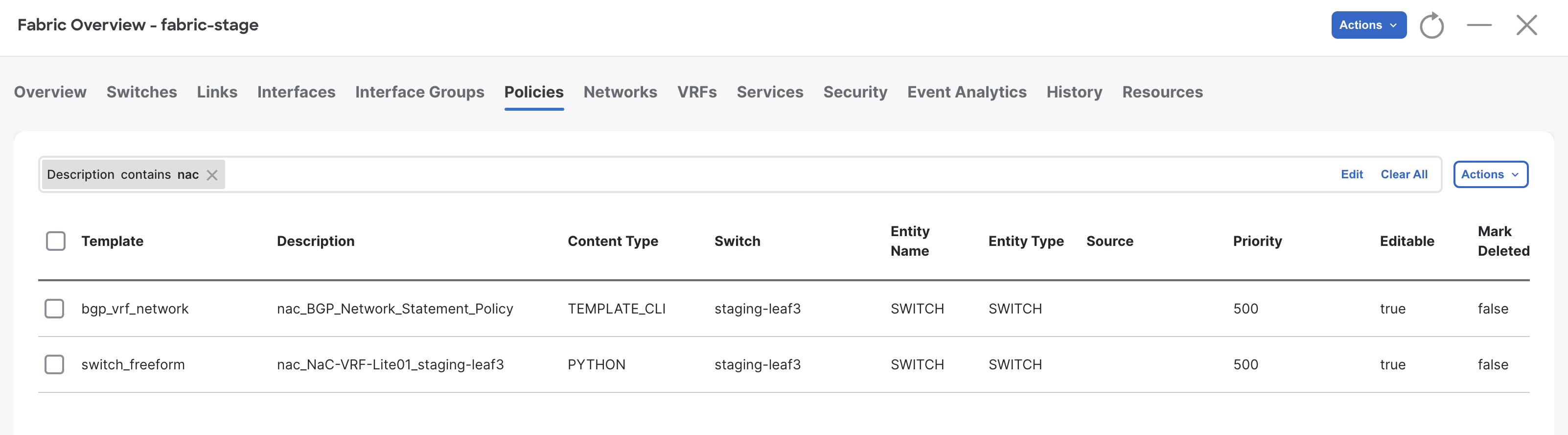
Task: Click staging-leaf3 in the switch_freeform row
Action: point(757,364)
